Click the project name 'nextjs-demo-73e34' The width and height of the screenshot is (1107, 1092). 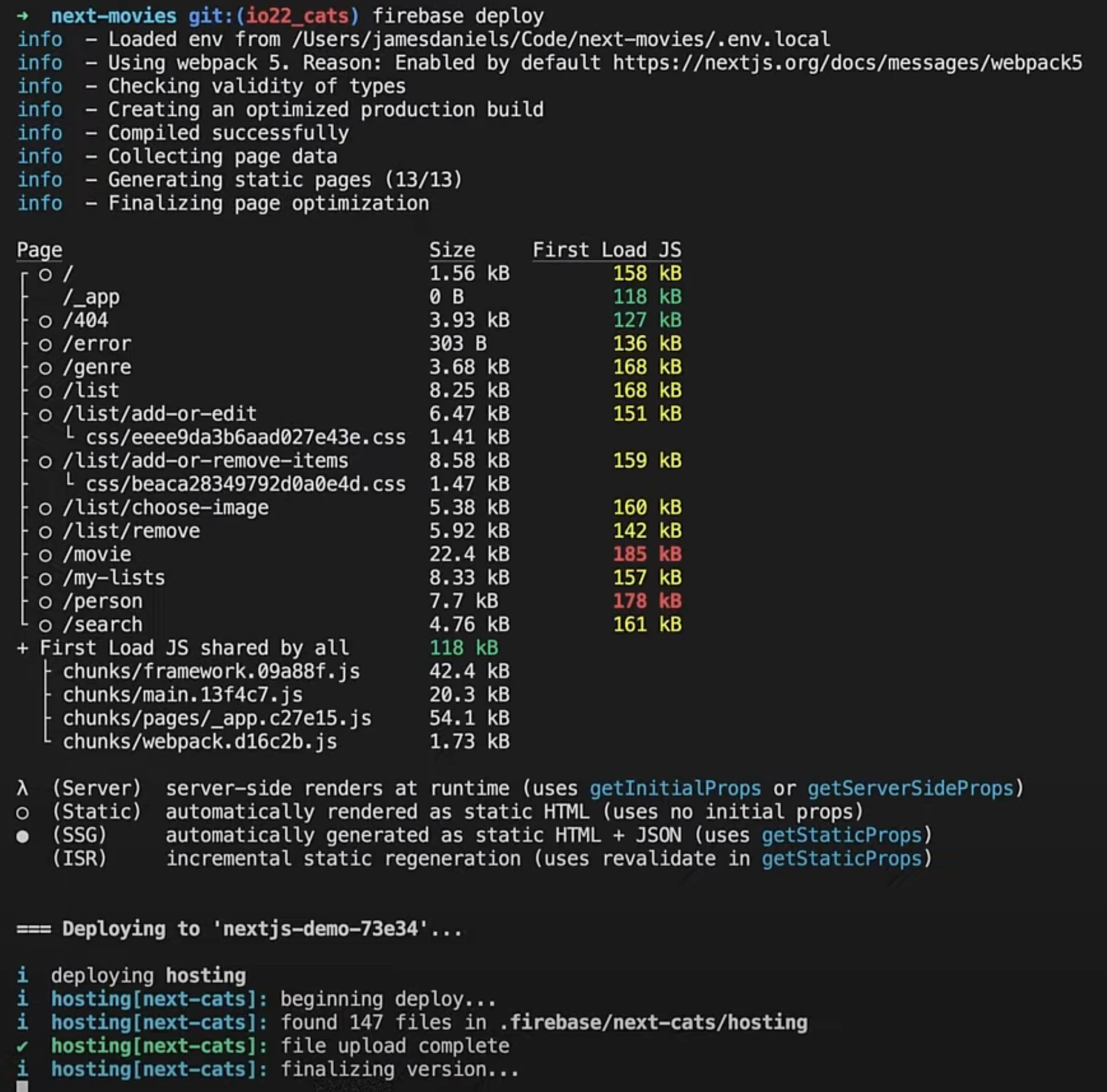coord(320,929)
